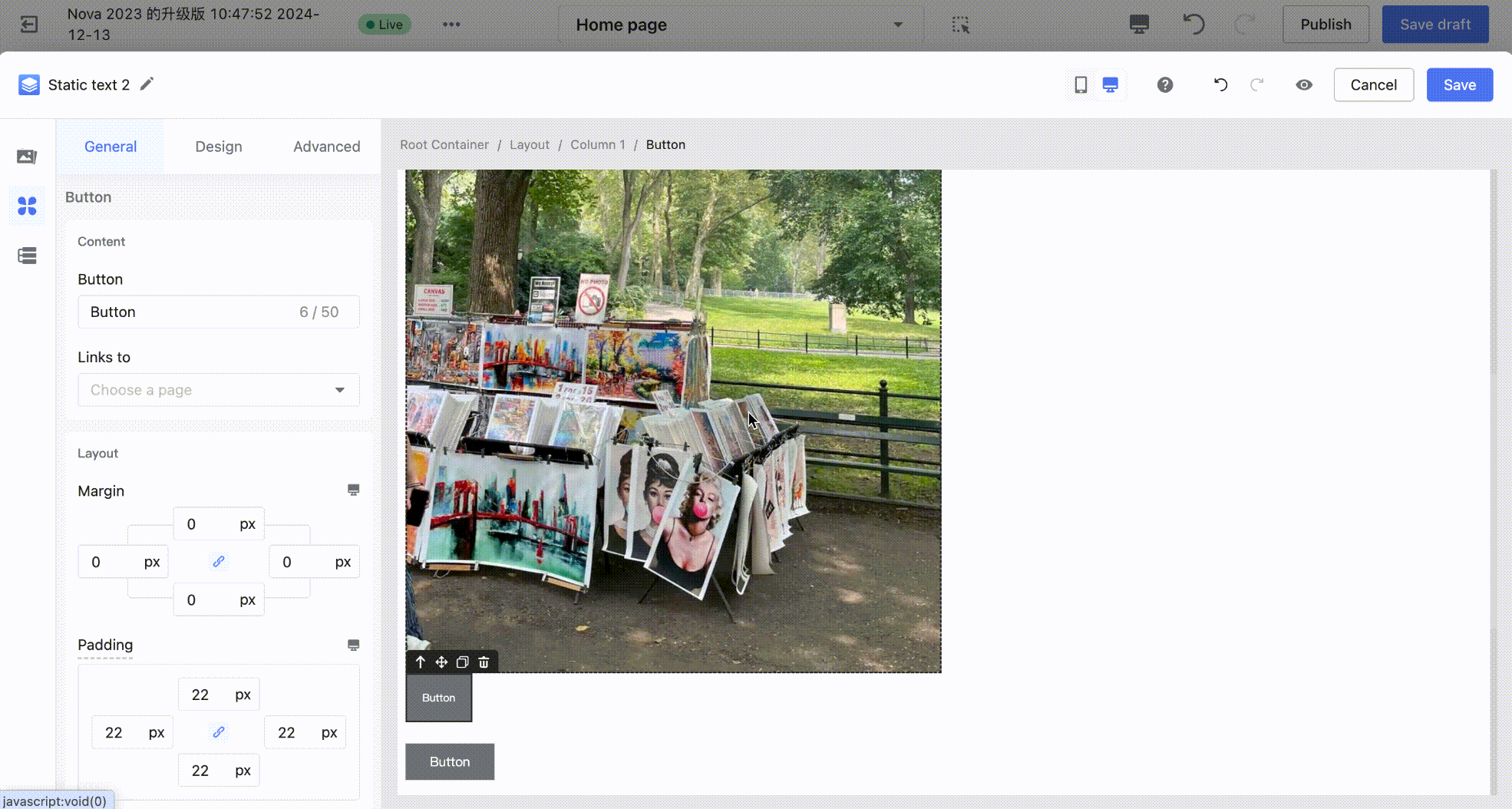
Task: Open the elements panel in left sidebar
Action: click(x=27, y=206)
